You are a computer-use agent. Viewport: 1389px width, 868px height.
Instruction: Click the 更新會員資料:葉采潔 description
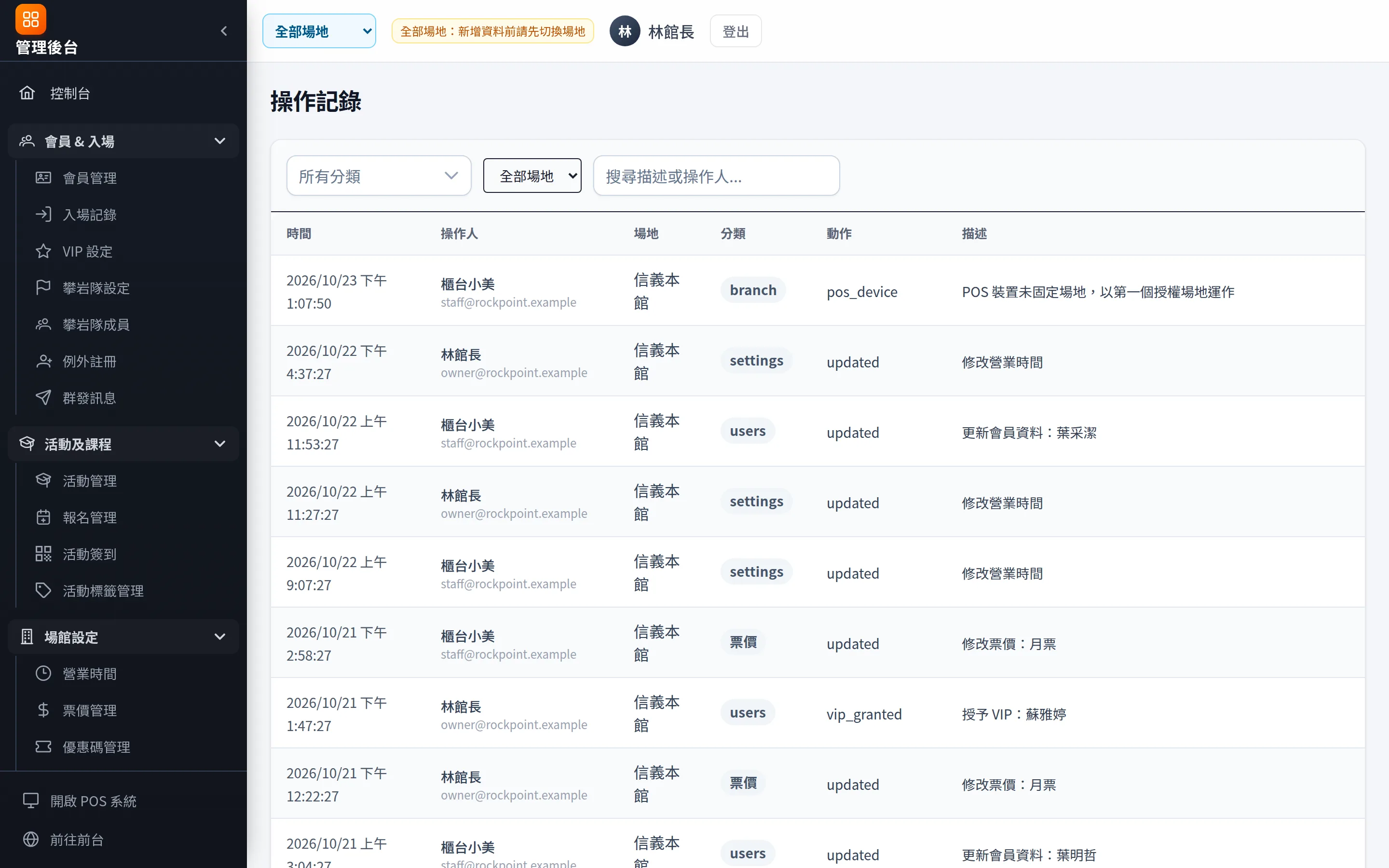click(1029, 433)
